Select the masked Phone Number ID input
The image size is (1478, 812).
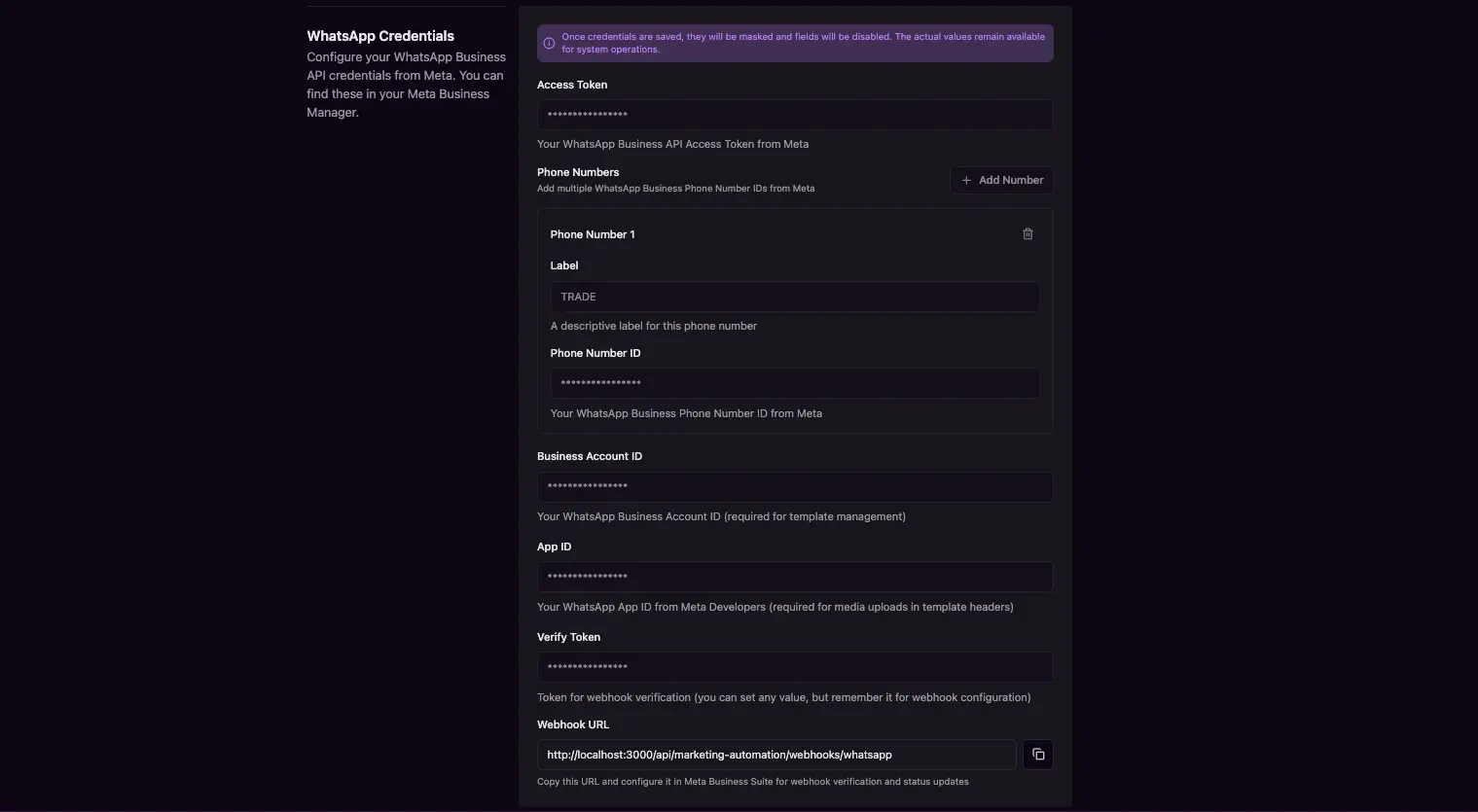point(794,383)
